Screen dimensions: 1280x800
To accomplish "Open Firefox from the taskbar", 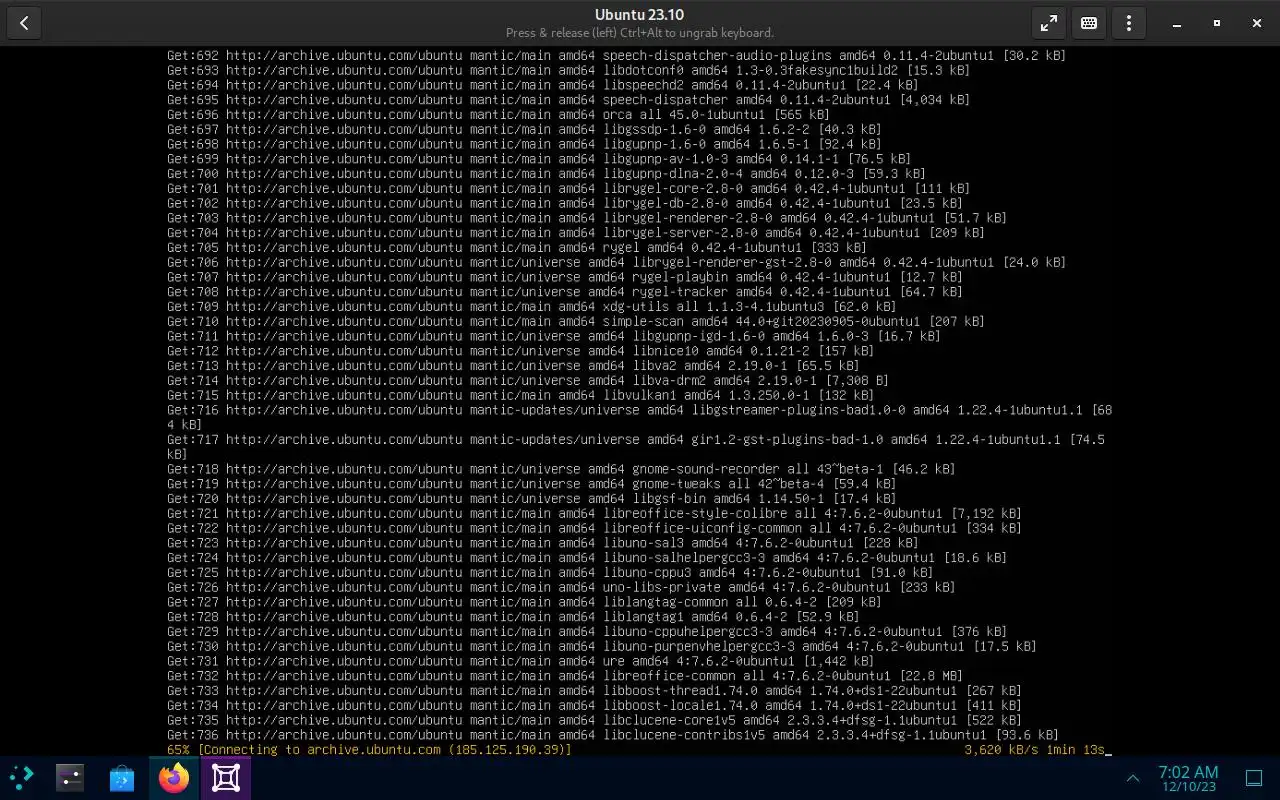I will pyautogui.click(x=174, y=777).
